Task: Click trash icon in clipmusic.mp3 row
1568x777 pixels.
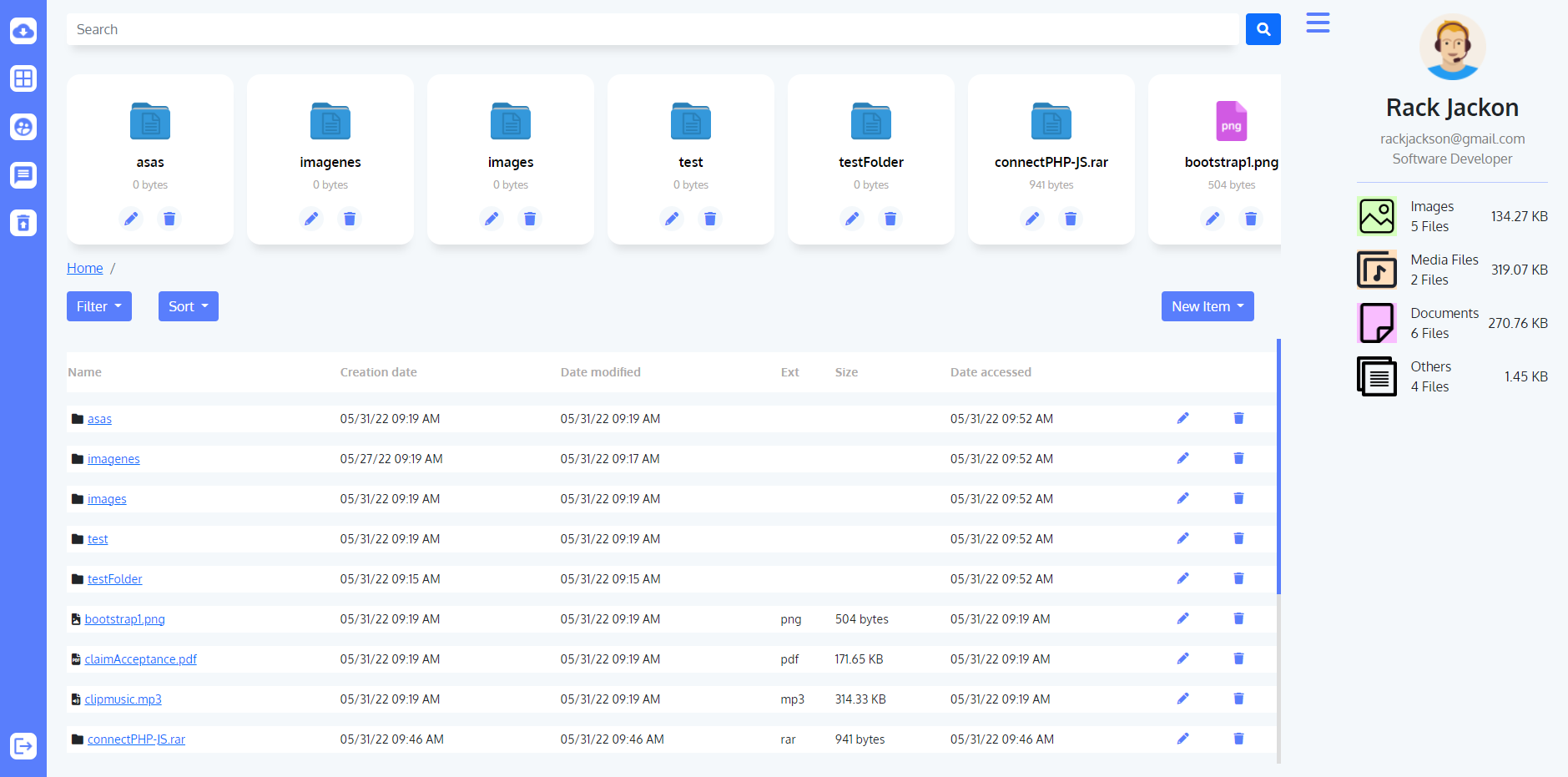Action: [x=1238, y=699]
